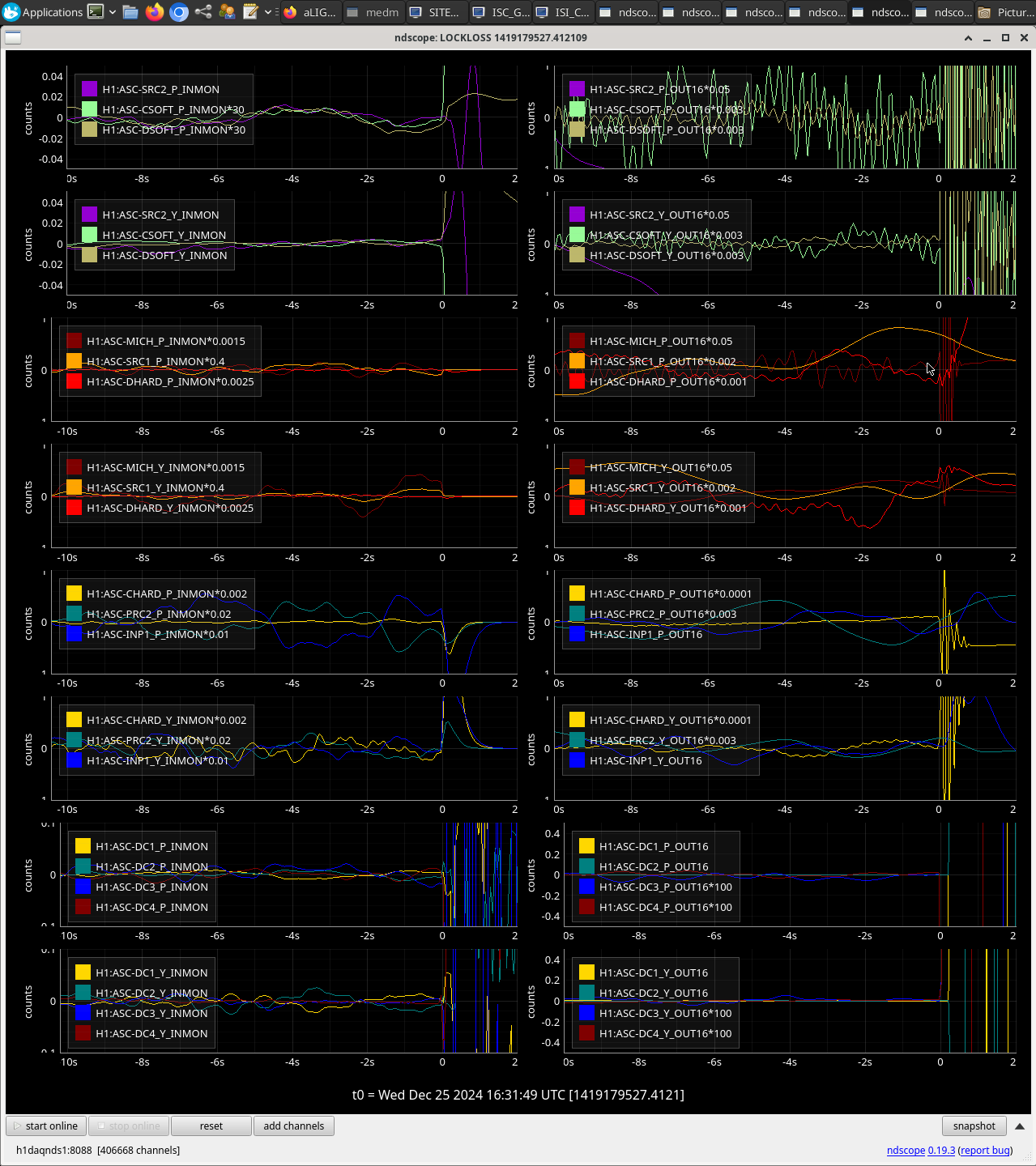Click the blue H1:ASC-DC3_Y_INMON swatch
This screenshot has height=1166, width=1036.
point(83,1013)
